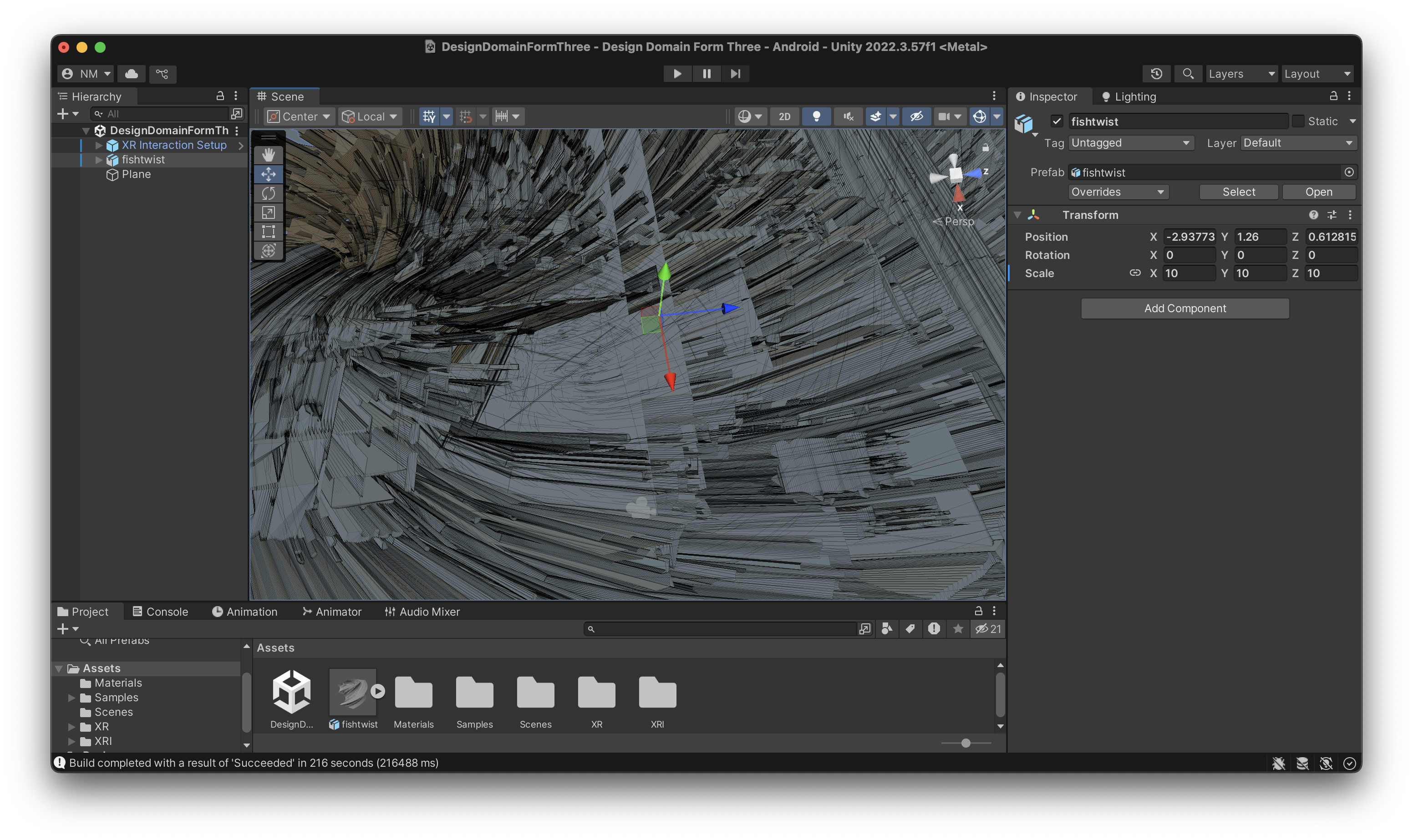Toggle 2D view mode
The width and height of the screenshot is (1413, 840).
coord(784,116)
